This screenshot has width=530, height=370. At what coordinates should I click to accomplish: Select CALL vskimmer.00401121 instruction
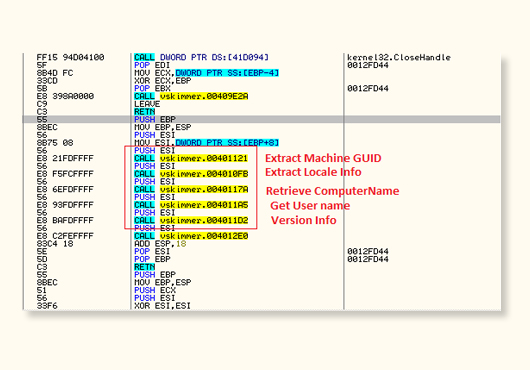tap(191, 158)
